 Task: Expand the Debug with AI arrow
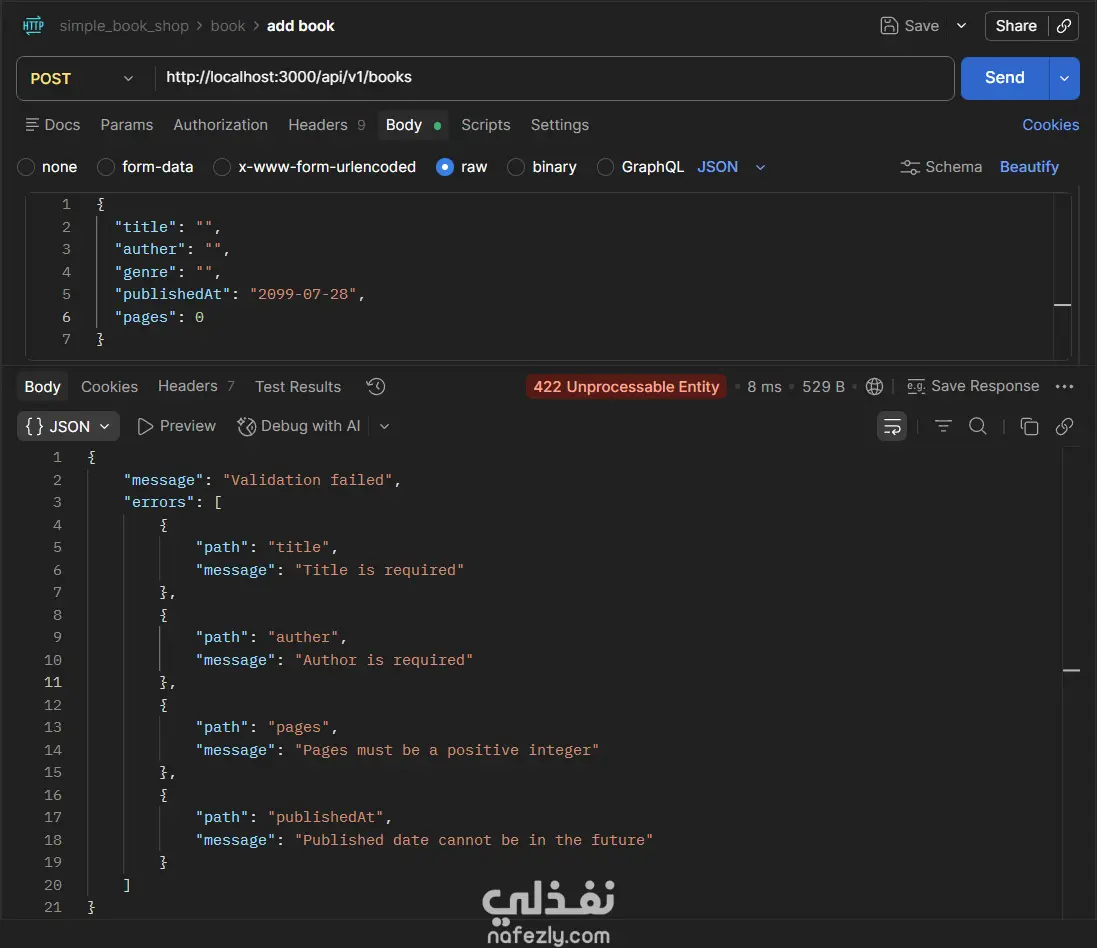click(x=384, y=426)
